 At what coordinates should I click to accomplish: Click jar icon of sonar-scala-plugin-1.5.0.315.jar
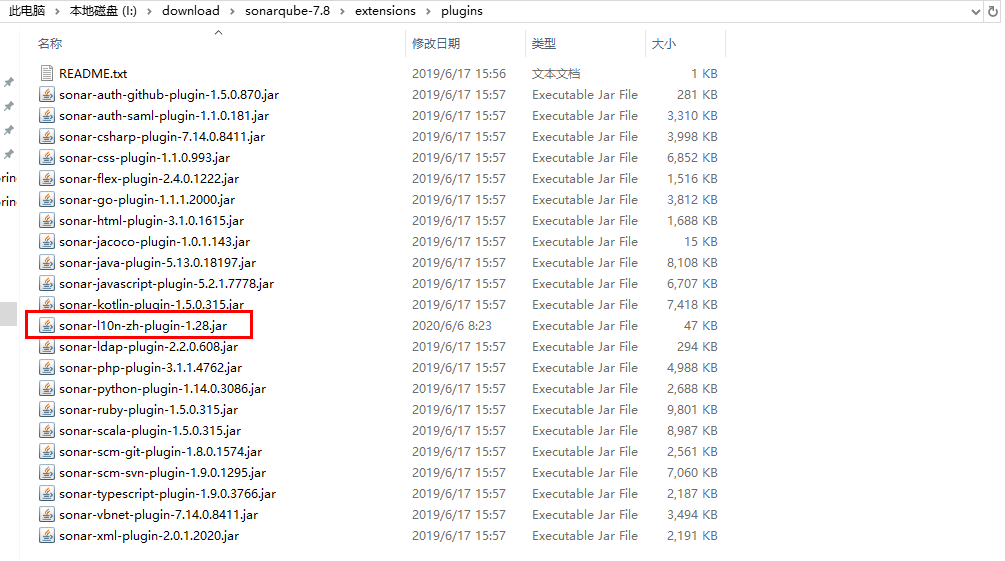point(47,431)
